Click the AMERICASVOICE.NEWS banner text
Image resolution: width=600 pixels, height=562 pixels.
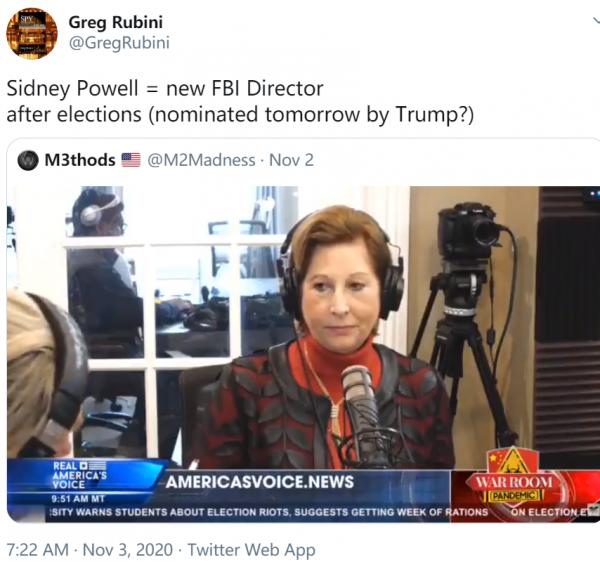(x=260, y=482)
